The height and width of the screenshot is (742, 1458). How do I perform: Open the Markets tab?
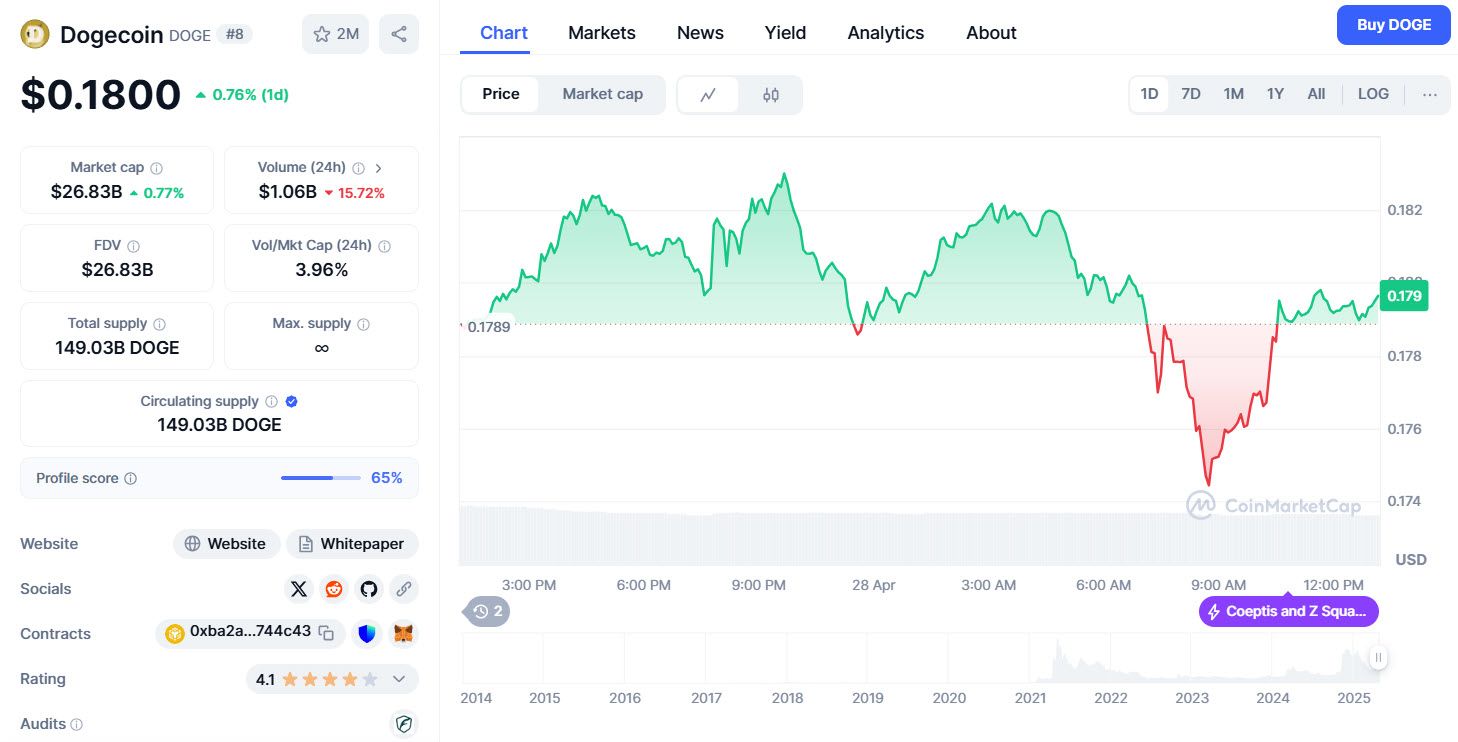click(x=602, y=32)
